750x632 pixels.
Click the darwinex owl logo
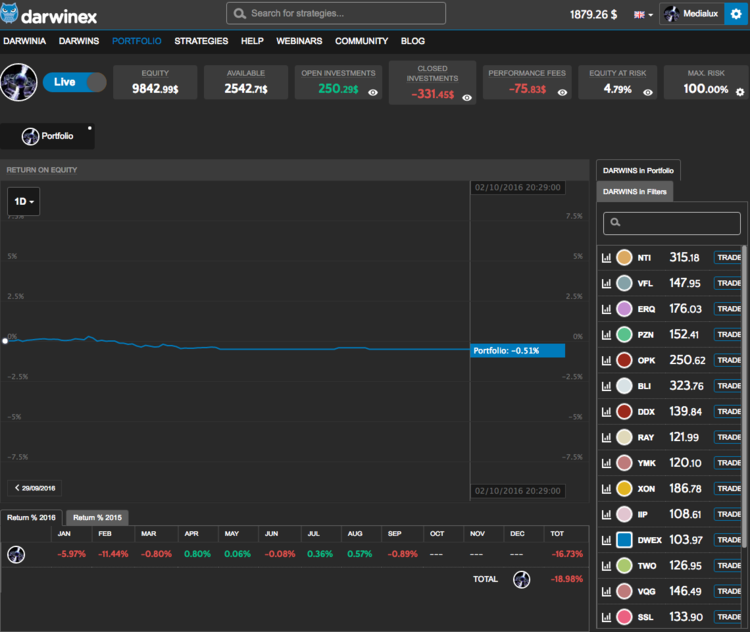[x=15, y=14]
